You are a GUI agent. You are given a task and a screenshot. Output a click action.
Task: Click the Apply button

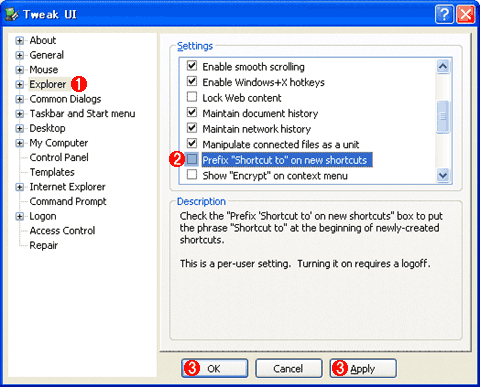pos(363,368)
